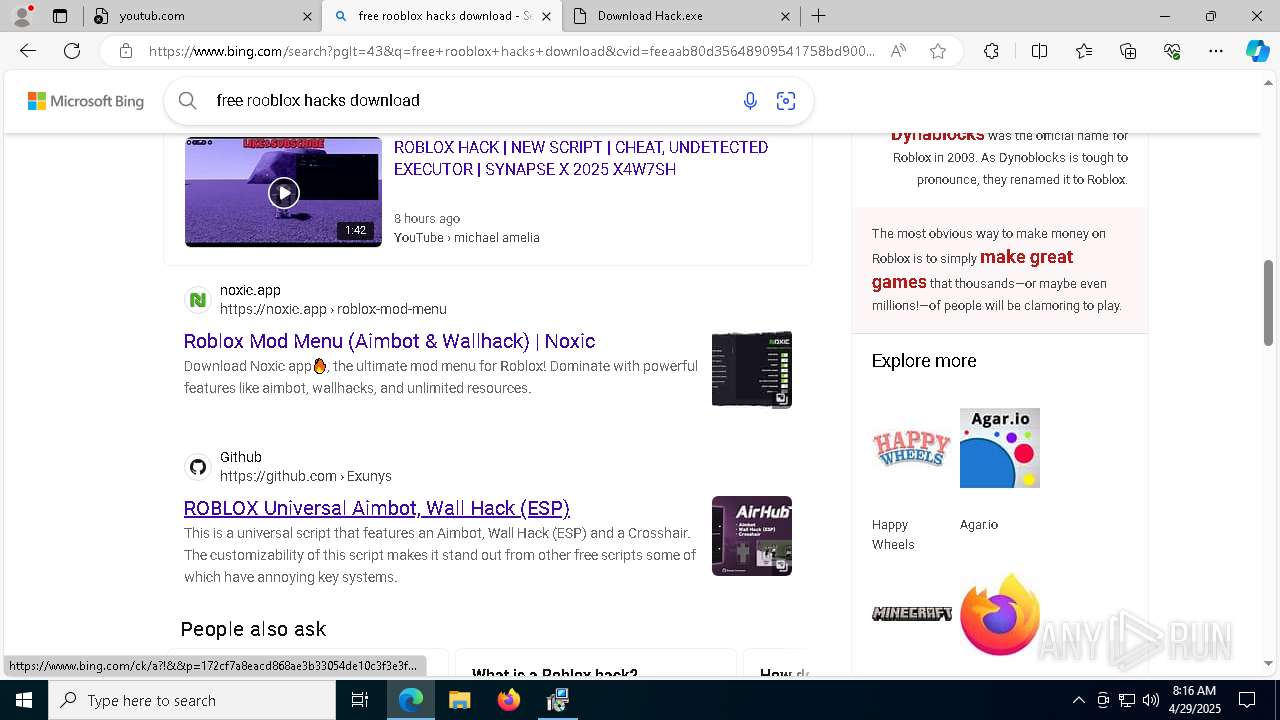Click the github.com Exunys URL
Image resolution: width=1280 pixels, height=720 pixels.
point(306,476)
